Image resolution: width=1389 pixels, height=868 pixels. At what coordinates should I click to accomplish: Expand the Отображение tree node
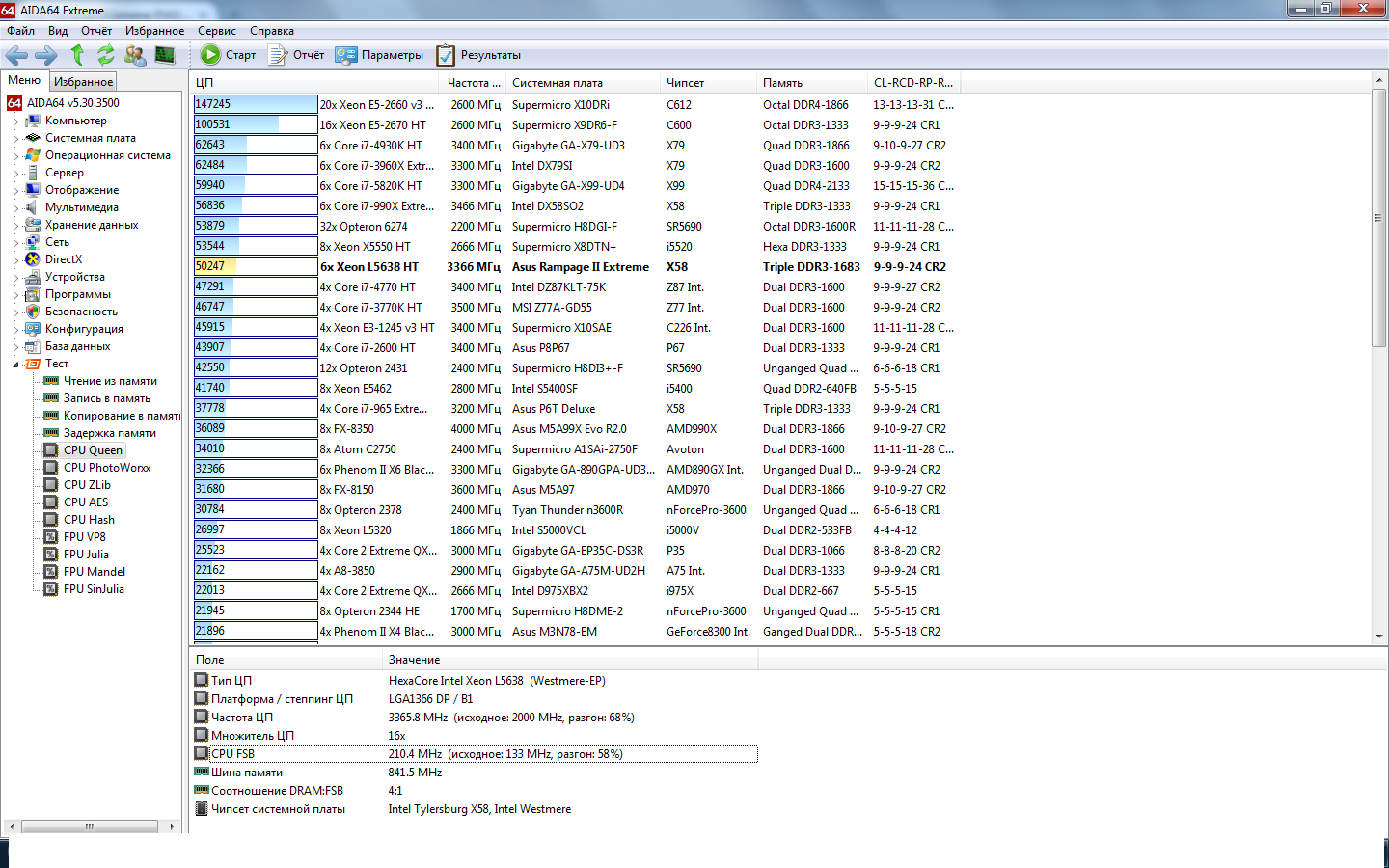[x=15, y=191]
